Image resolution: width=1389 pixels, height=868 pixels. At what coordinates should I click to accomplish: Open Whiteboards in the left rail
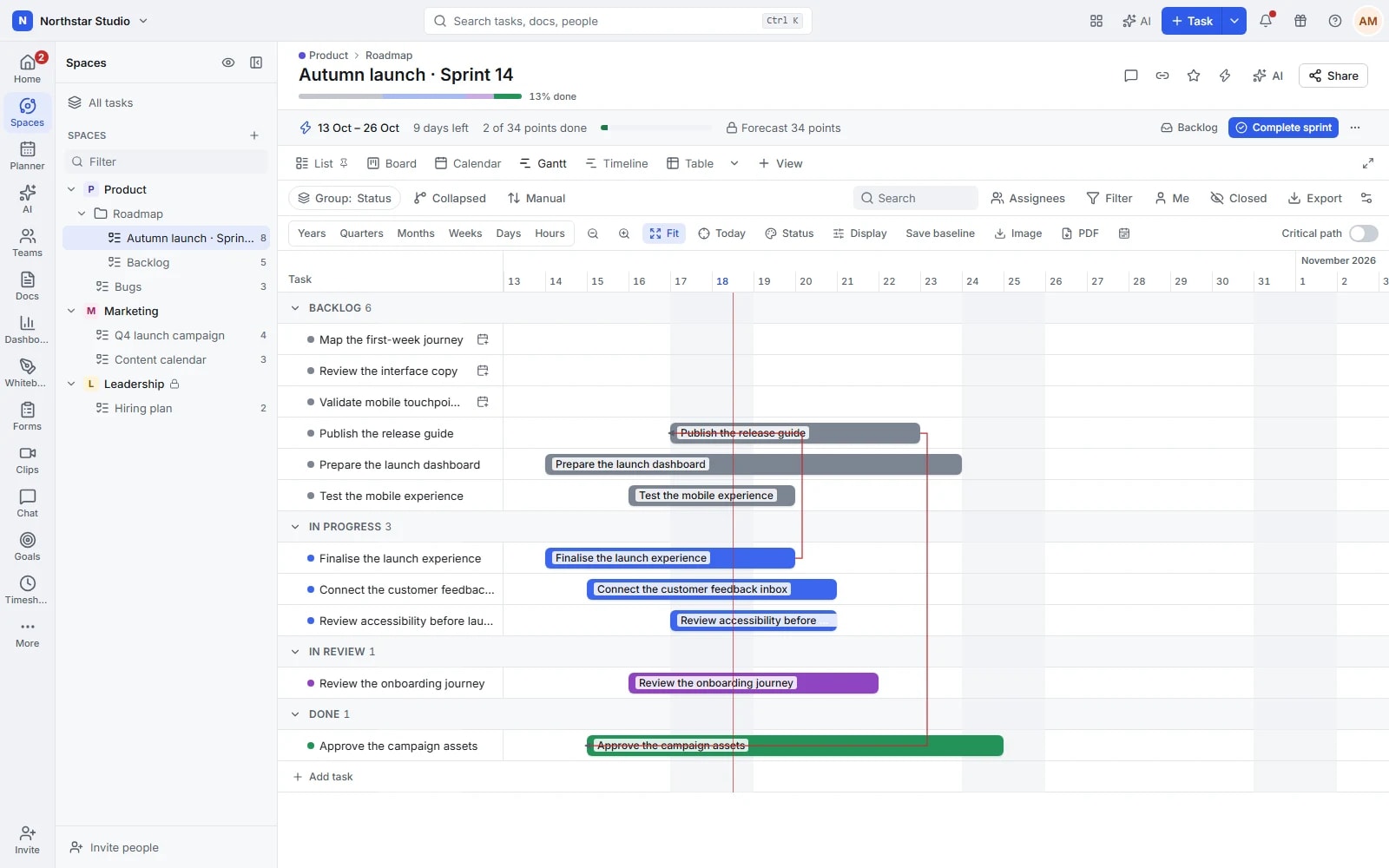28,372
